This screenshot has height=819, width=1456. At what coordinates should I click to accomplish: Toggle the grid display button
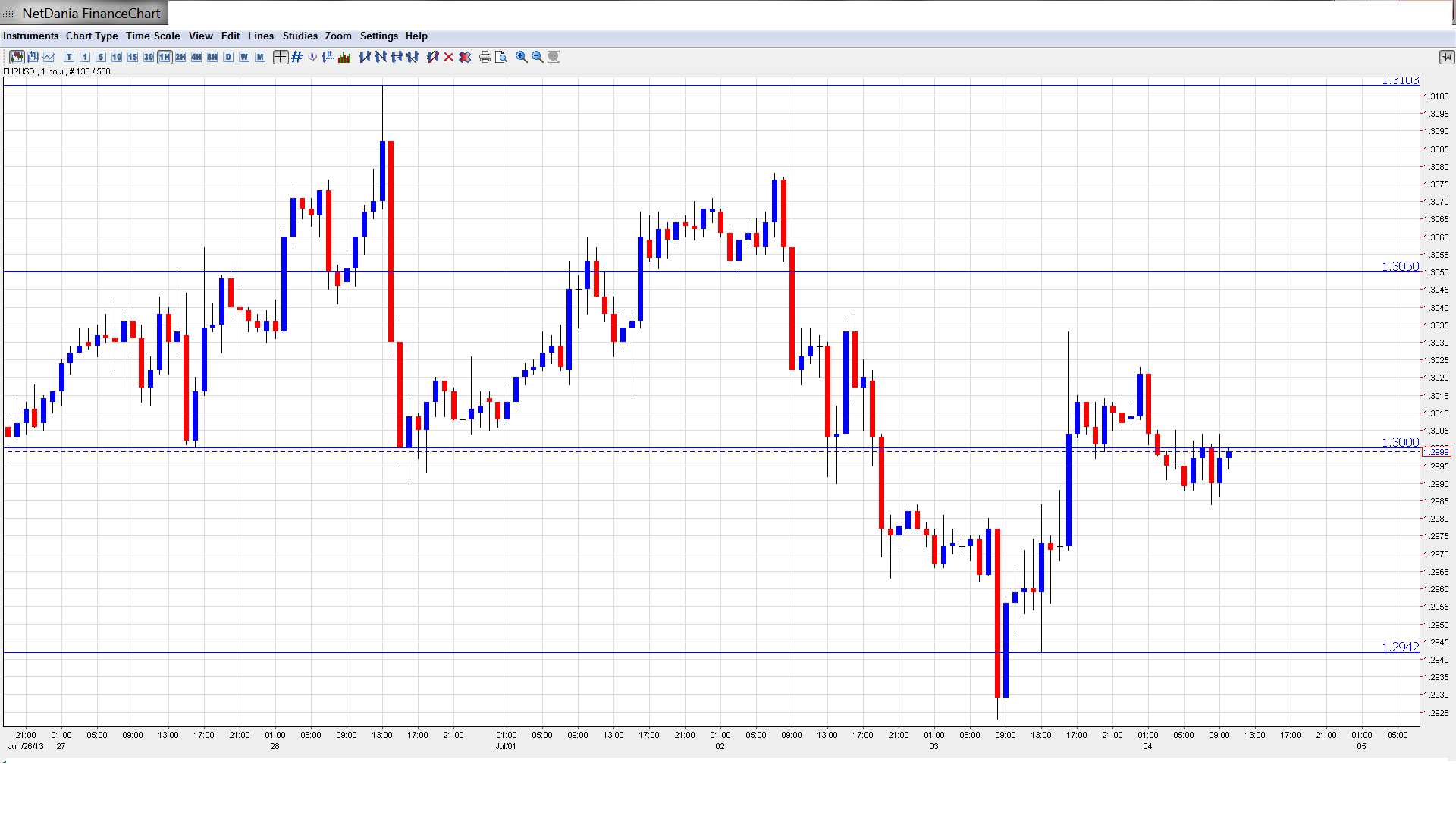click(297, 57)
